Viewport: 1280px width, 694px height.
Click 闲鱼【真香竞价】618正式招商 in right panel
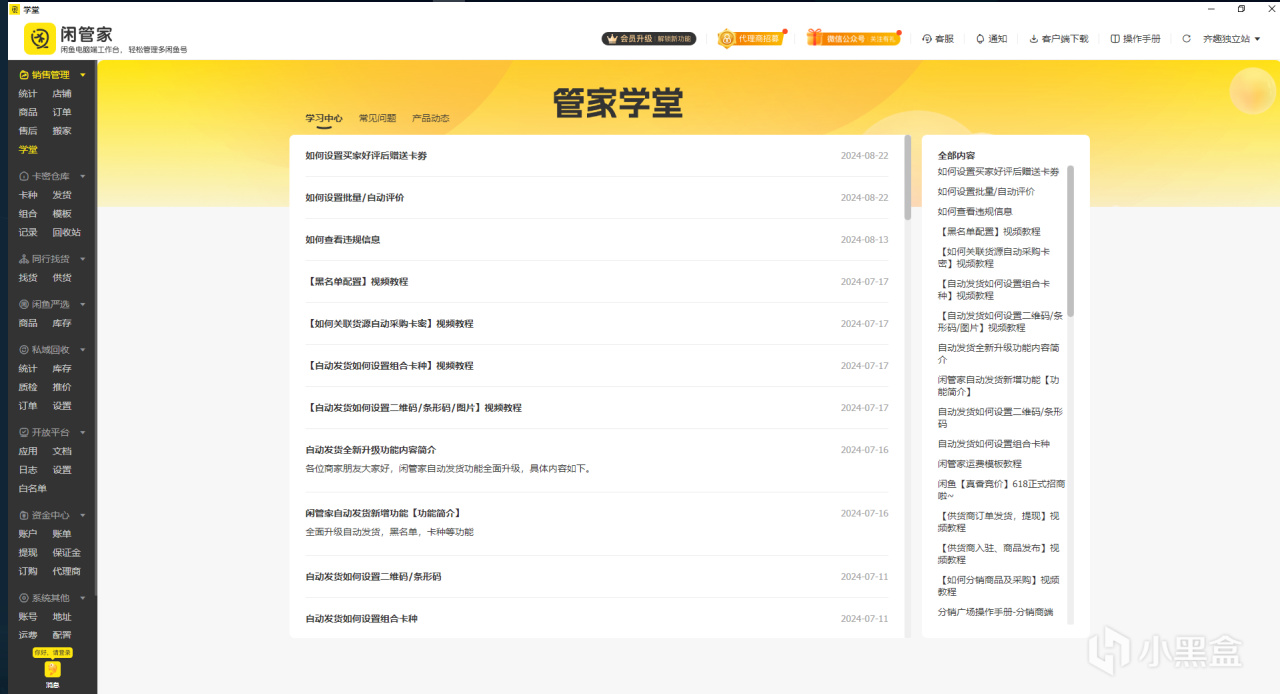click(x=1001, y=490)
